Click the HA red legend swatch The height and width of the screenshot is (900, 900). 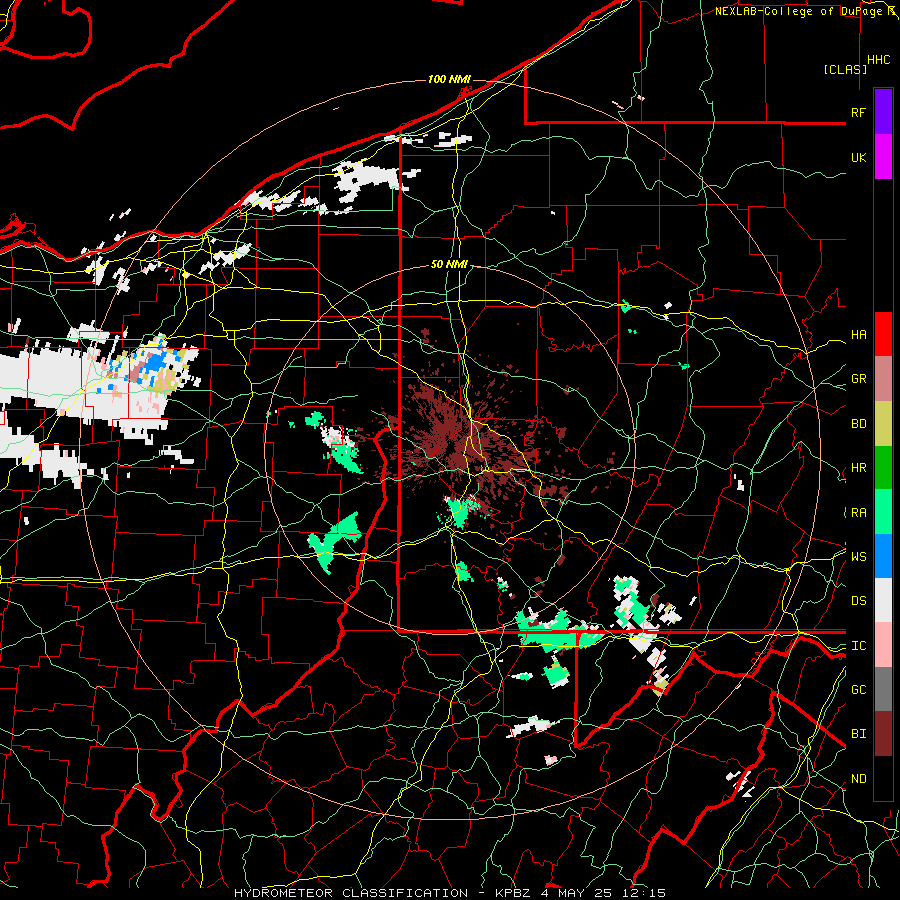[883, 334]
